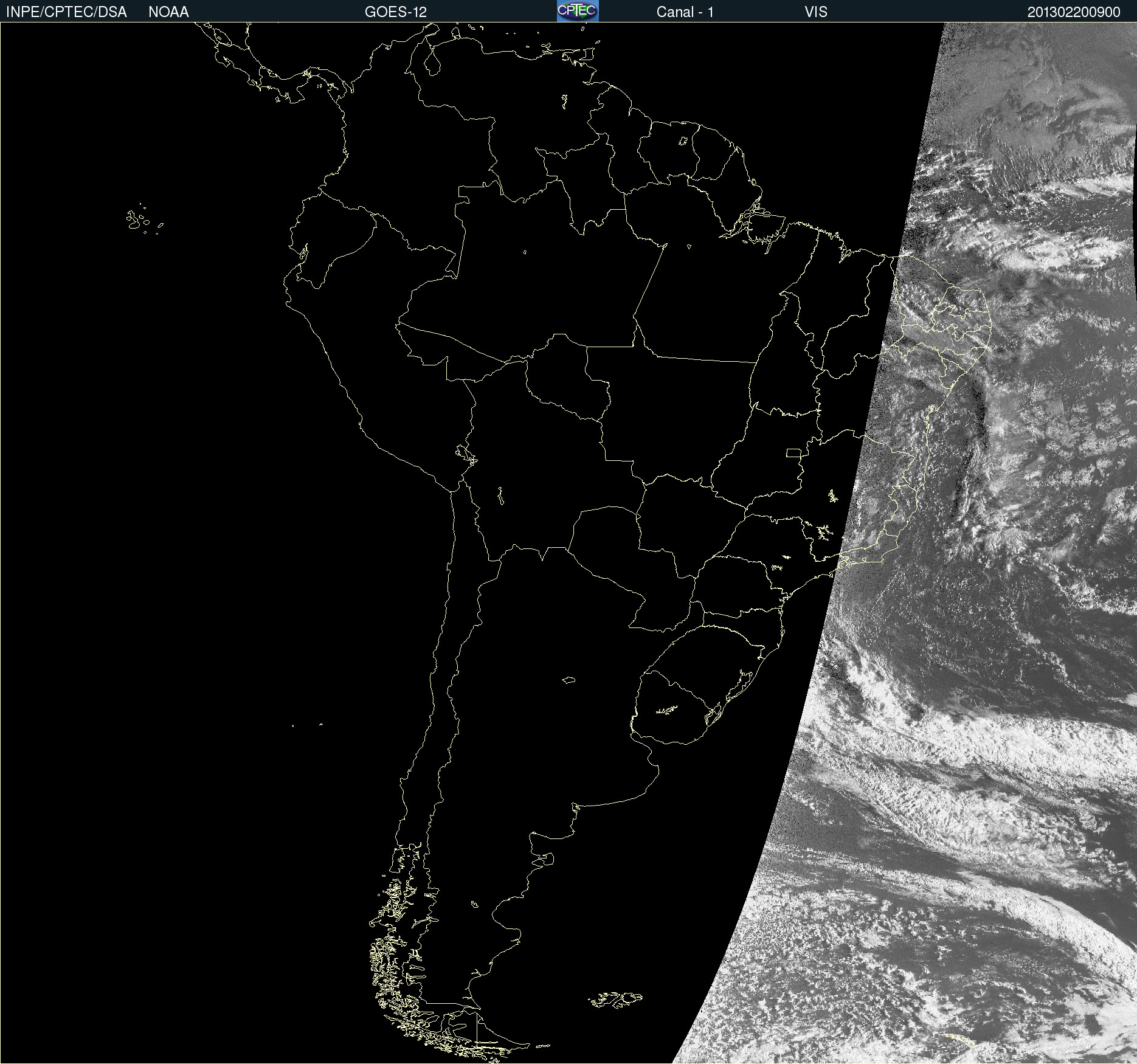
Task: Click the CPTEC logo in the header
Action: point(578,11)
